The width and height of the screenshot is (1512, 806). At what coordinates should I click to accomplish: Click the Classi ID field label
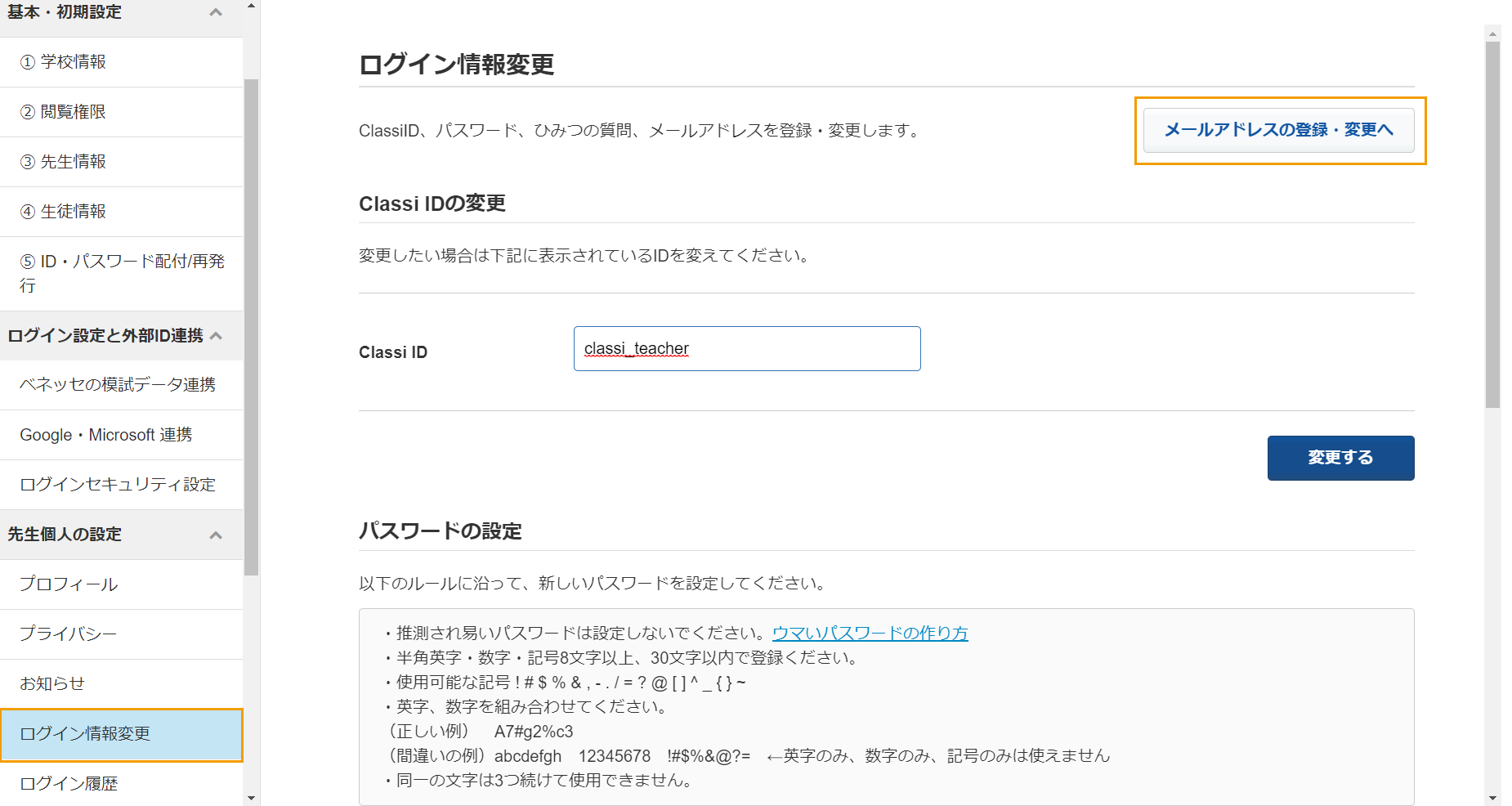pos(393,352)
